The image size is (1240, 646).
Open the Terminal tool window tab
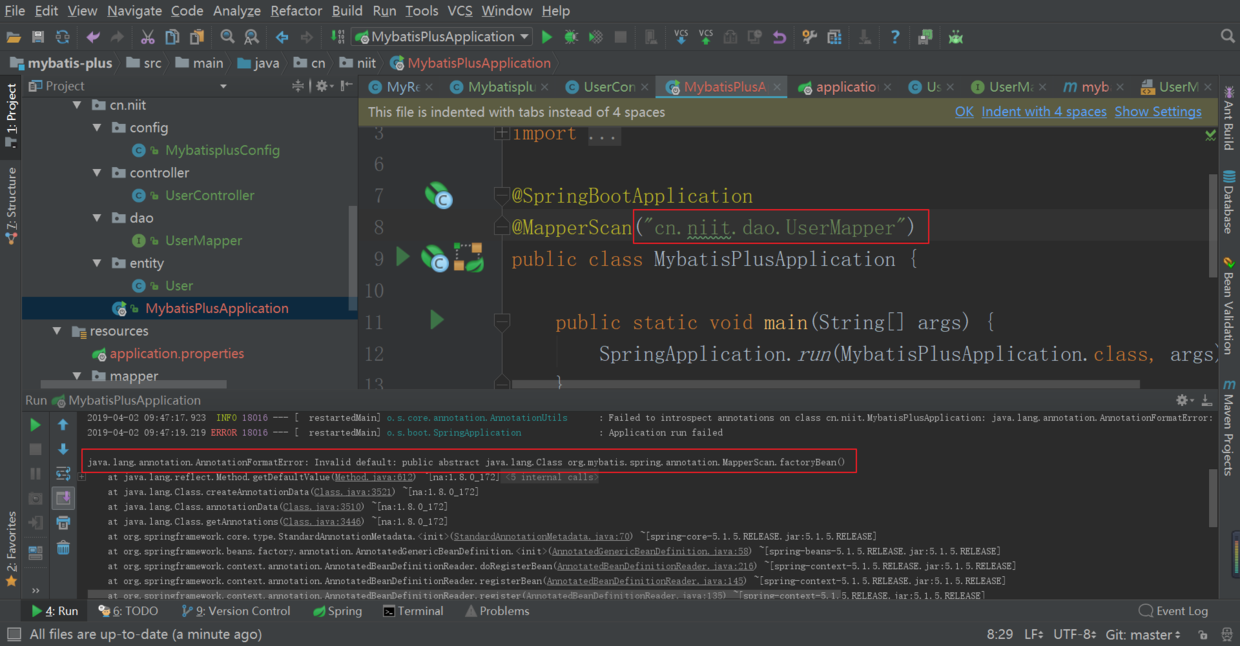click(412, 611)
